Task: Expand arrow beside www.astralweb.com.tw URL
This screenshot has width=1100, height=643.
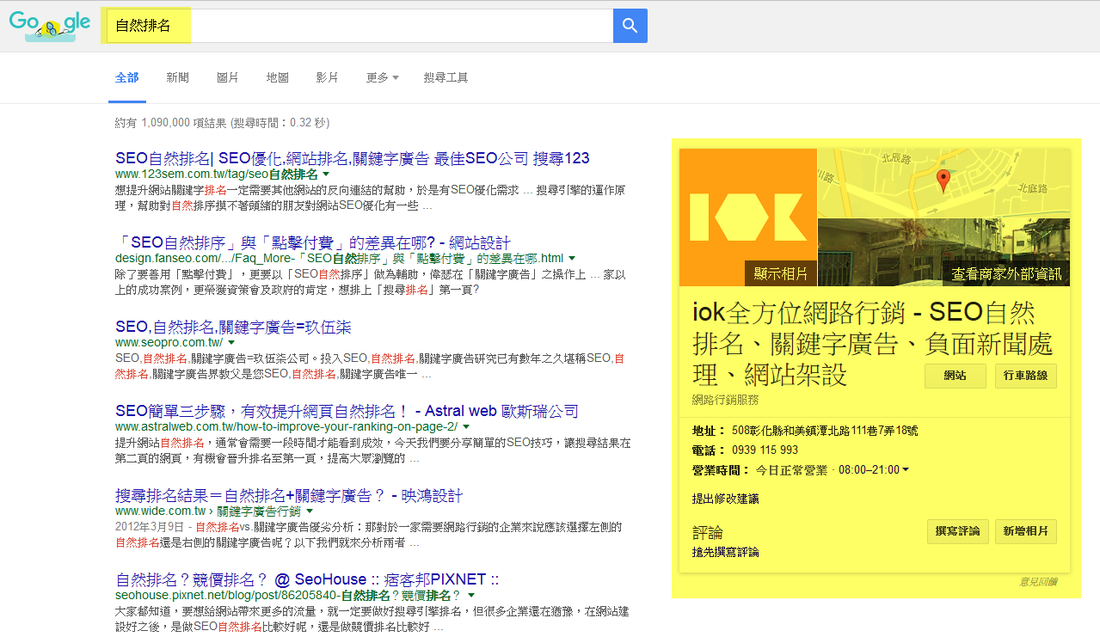Action: pos(467,427)
